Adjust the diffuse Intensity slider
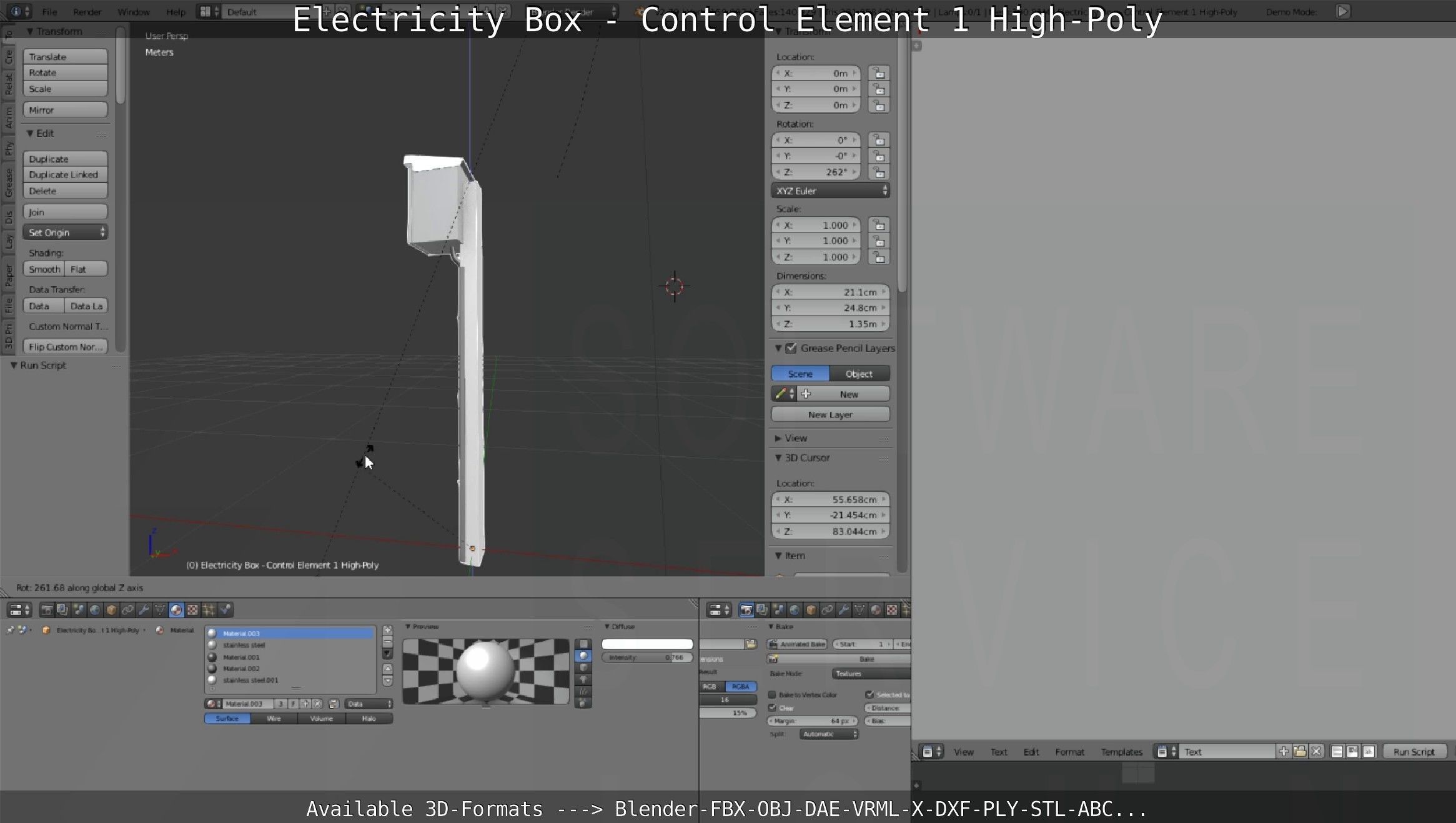 (x=647, y=657)
